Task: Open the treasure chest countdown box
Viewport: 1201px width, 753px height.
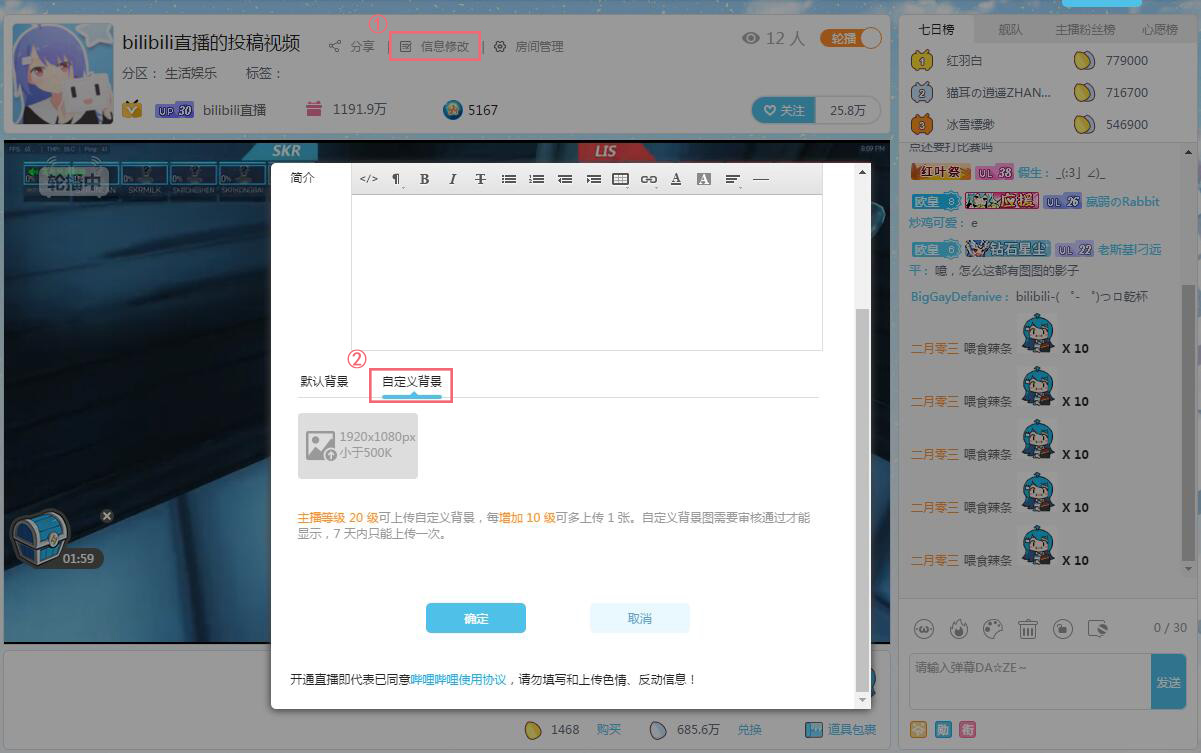Action: (40, 538)
